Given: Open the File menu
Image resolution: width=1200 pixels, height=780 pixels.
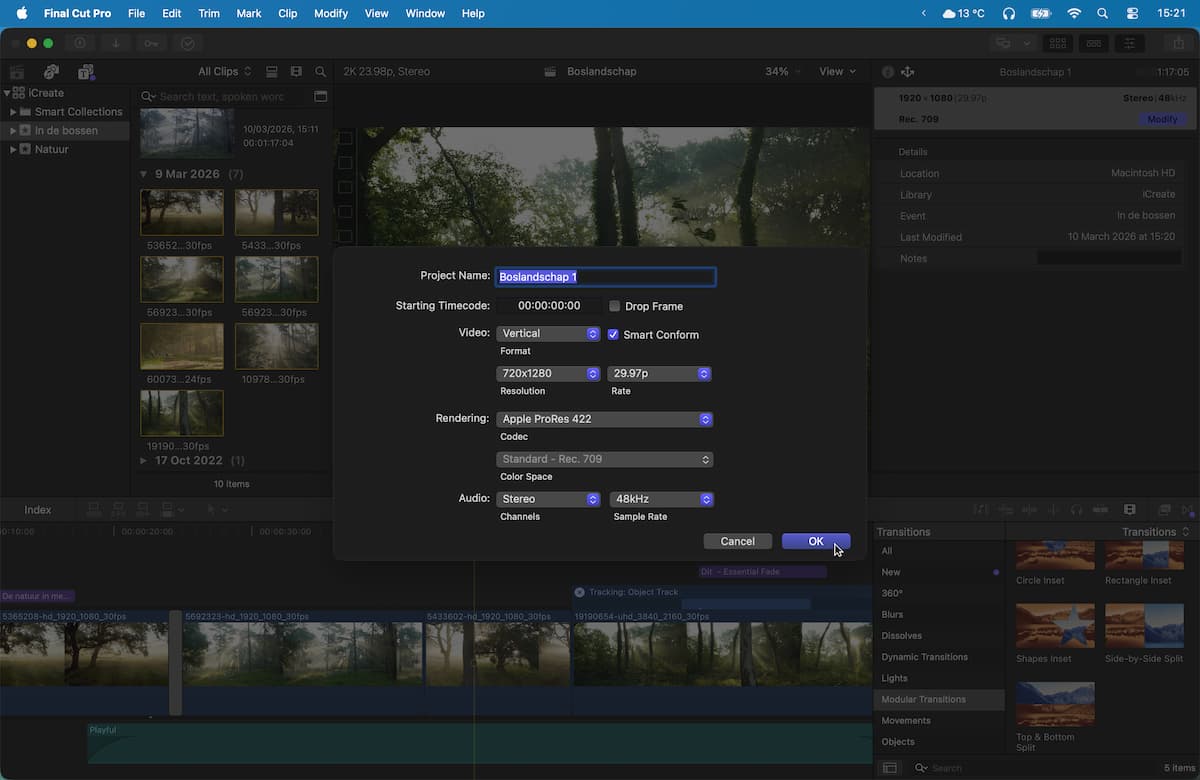Looking at the screenshot, I should point(137,13).
